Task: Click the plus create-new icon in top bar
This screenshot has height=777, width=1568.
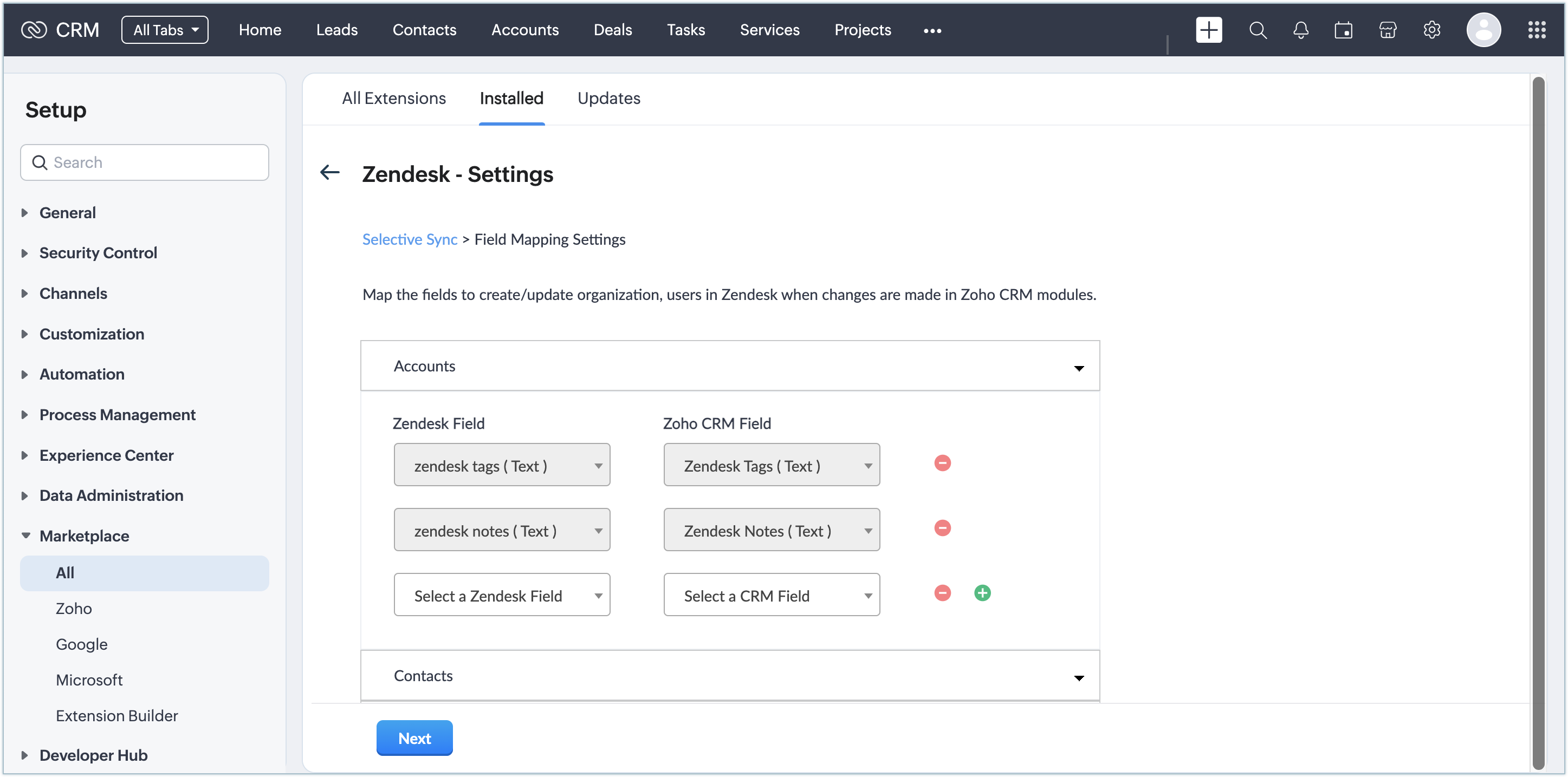Action: pyautogui.click(x=1208, y=30)
